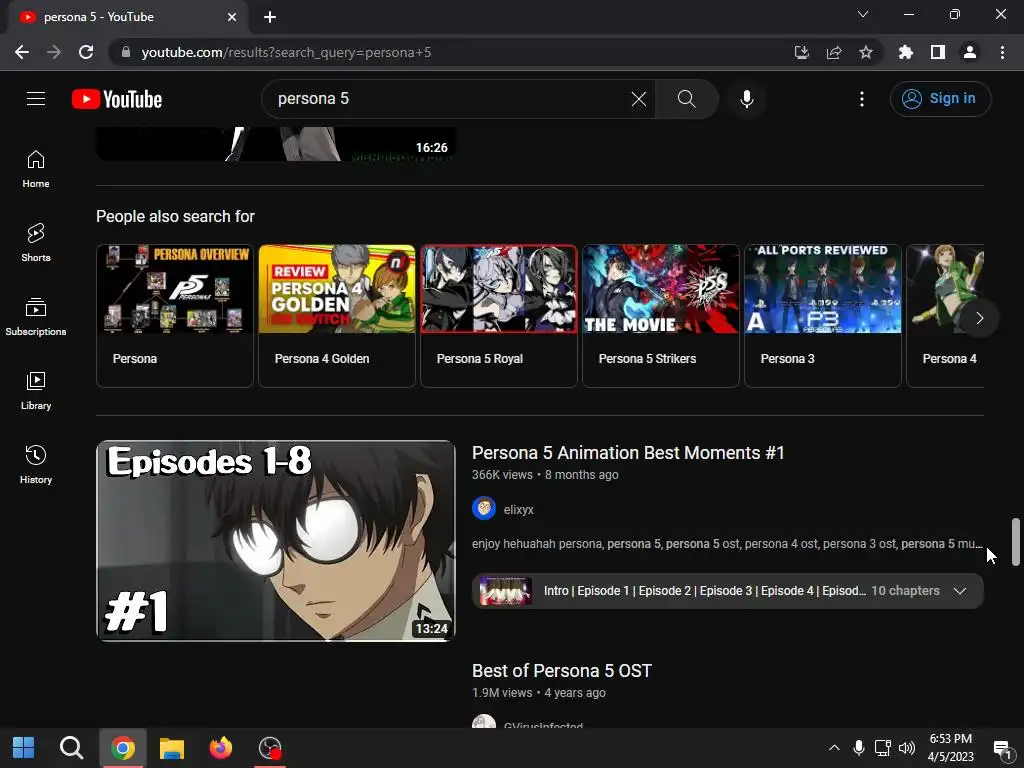
Task: Open Best of Persona 5 OST title
Action: 562,671
